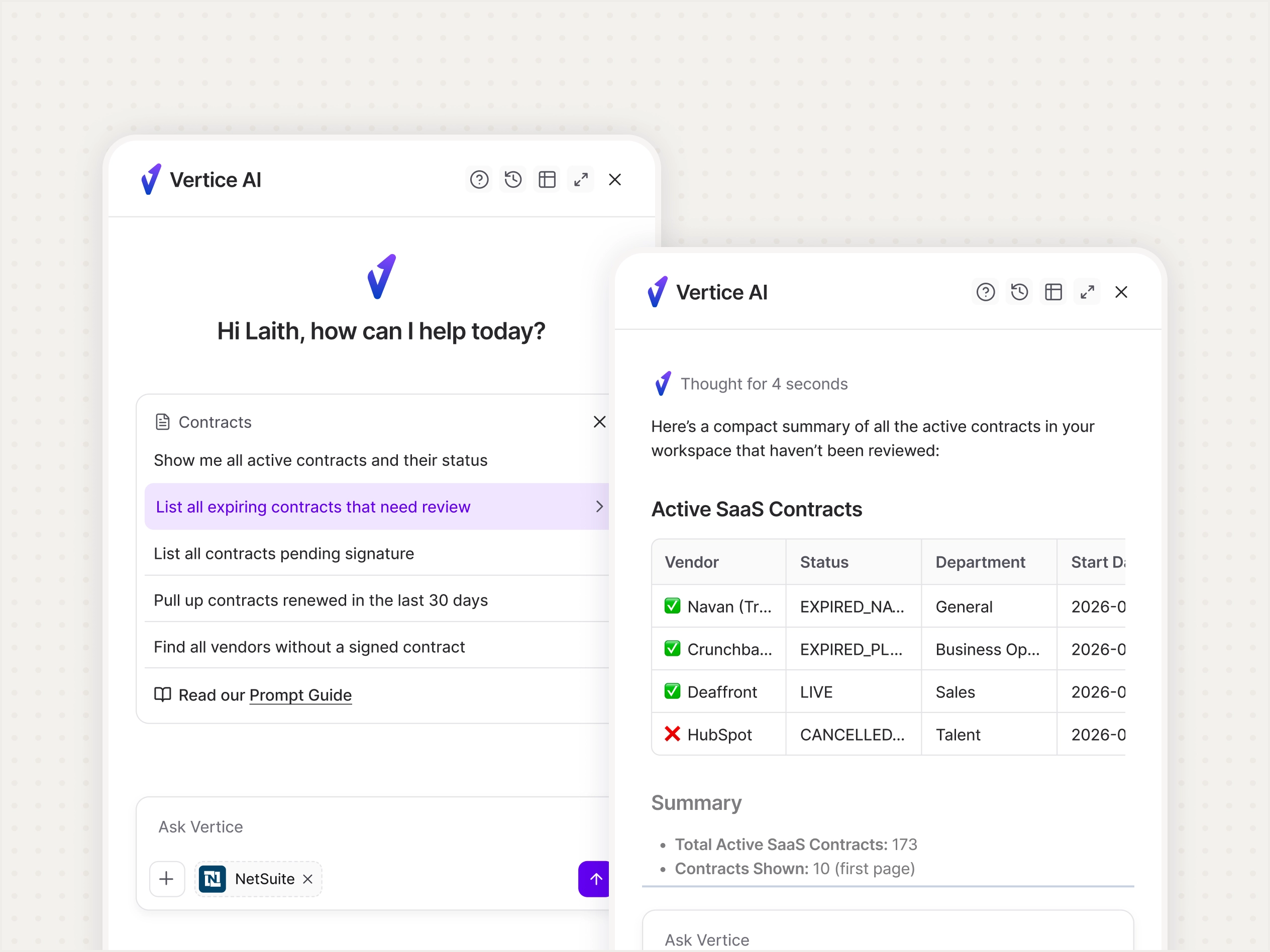Send the message with the purple arrow button
Screen dimensions: 1270x952
click(594, 879)
